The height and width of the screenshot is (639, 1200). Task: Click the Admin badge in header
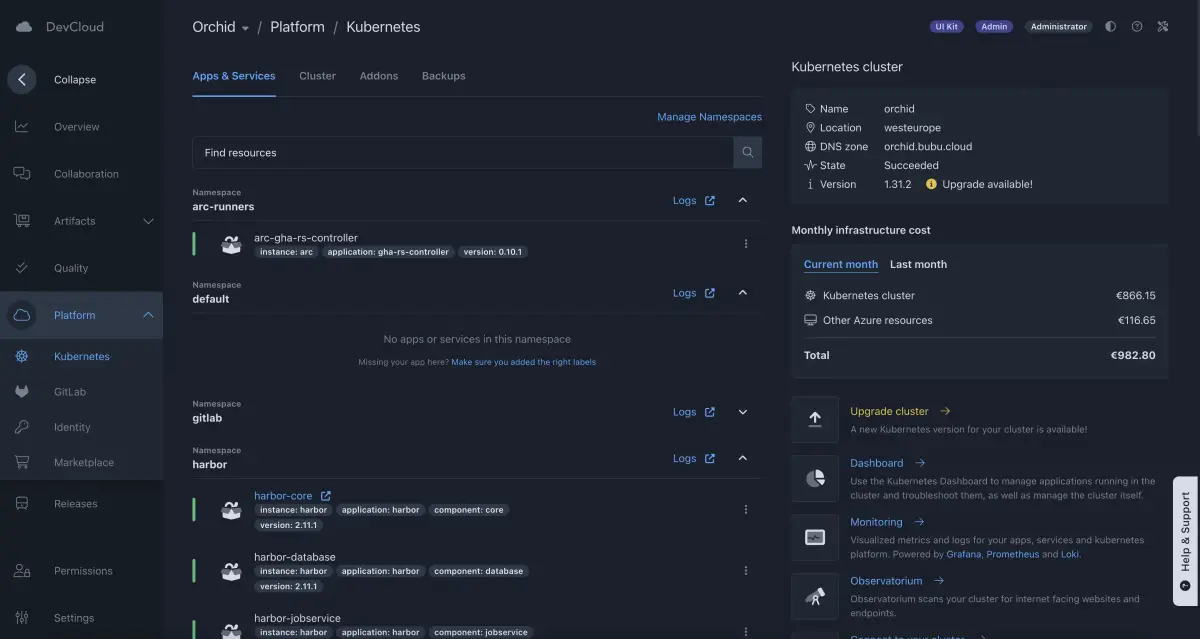click(x=994, y=27)
